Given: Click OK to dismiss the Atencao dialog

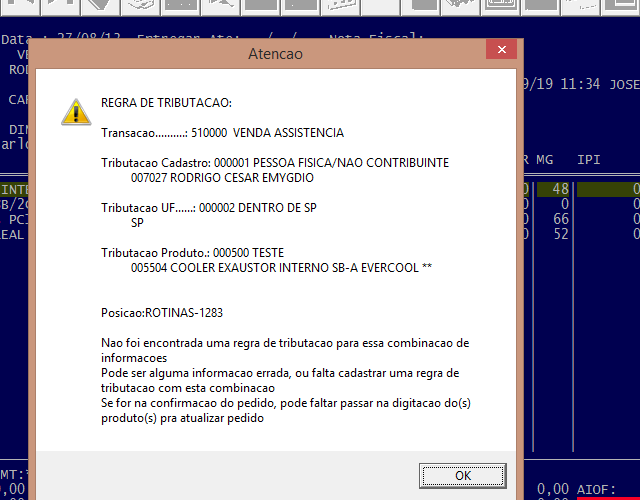Looking at the screenshot, I should point(462,476).
